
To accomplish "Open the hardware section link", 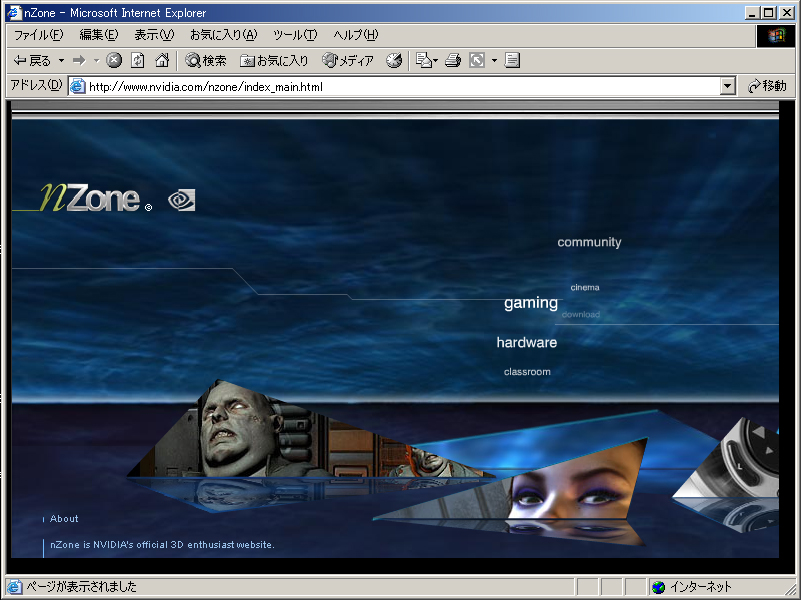I will coord(526,343).
